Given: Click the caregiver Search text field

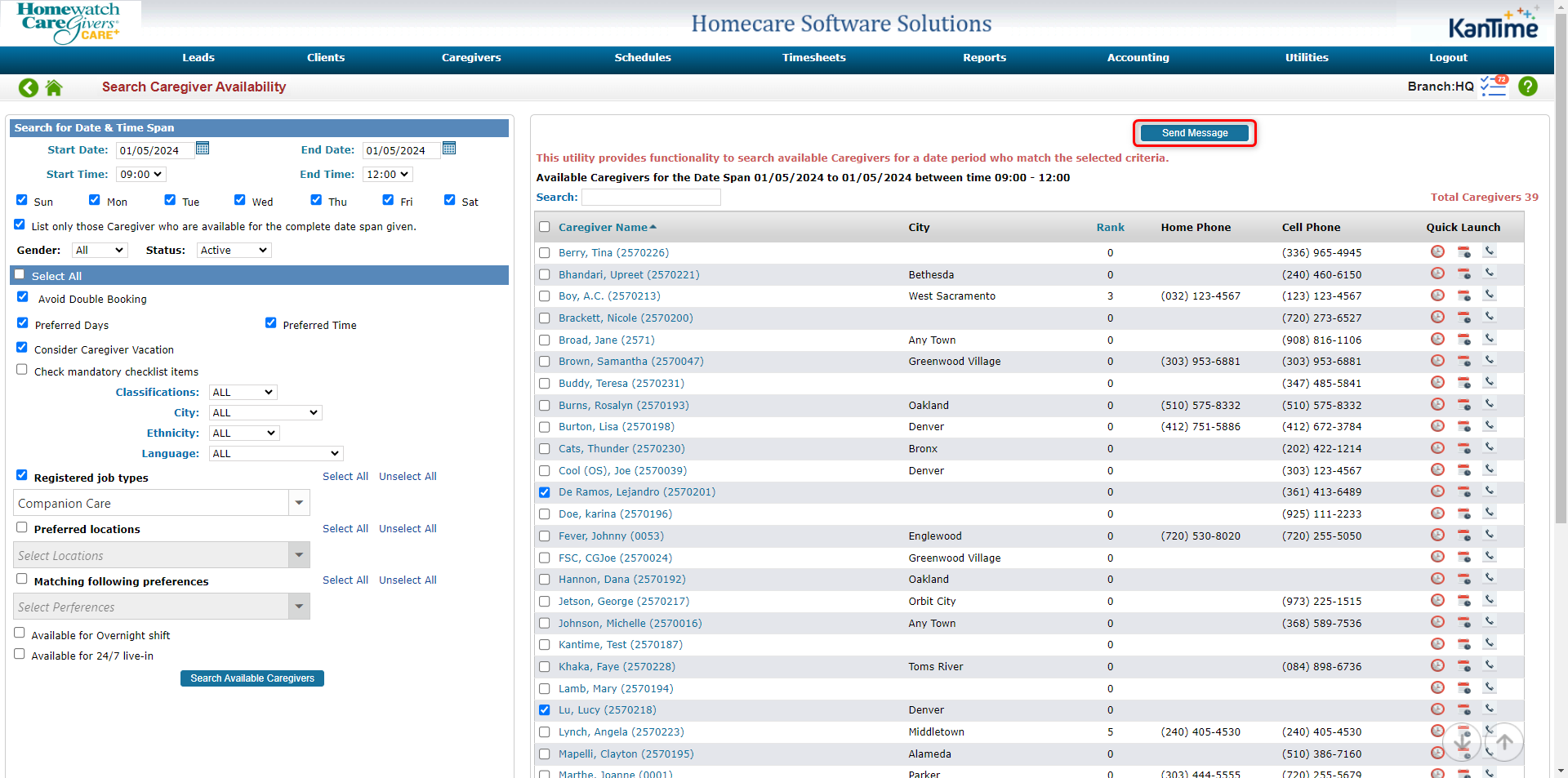Looking at the screenshot, I should tap(651, 198).
